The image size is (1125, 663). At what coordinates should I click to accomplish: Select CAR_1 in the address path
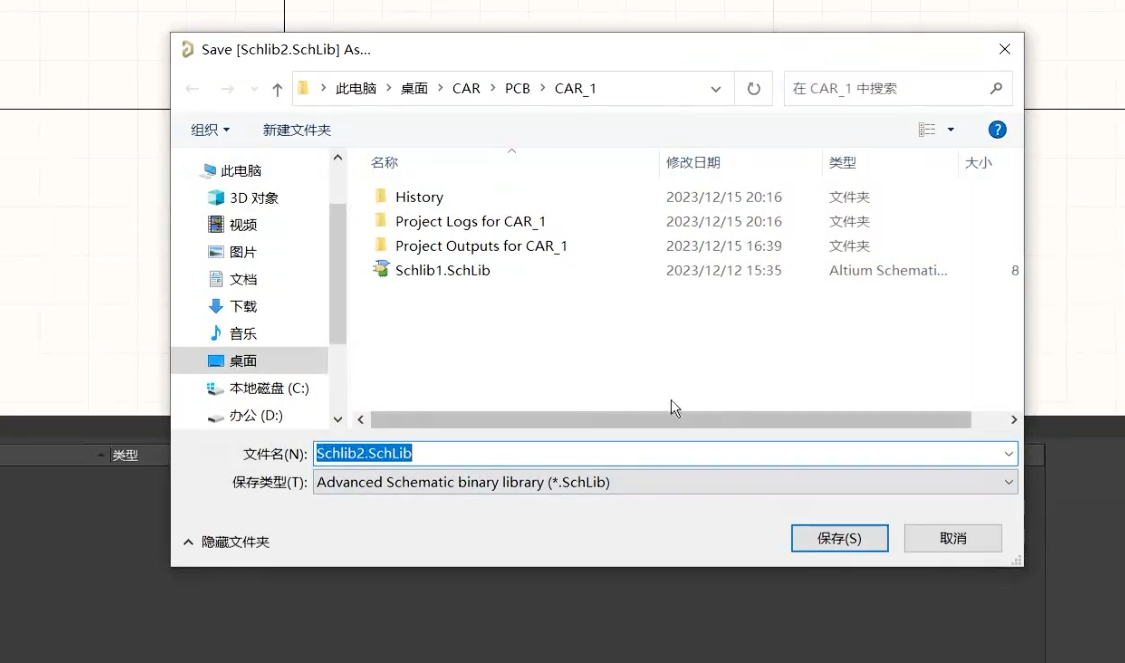click(575, 88)
